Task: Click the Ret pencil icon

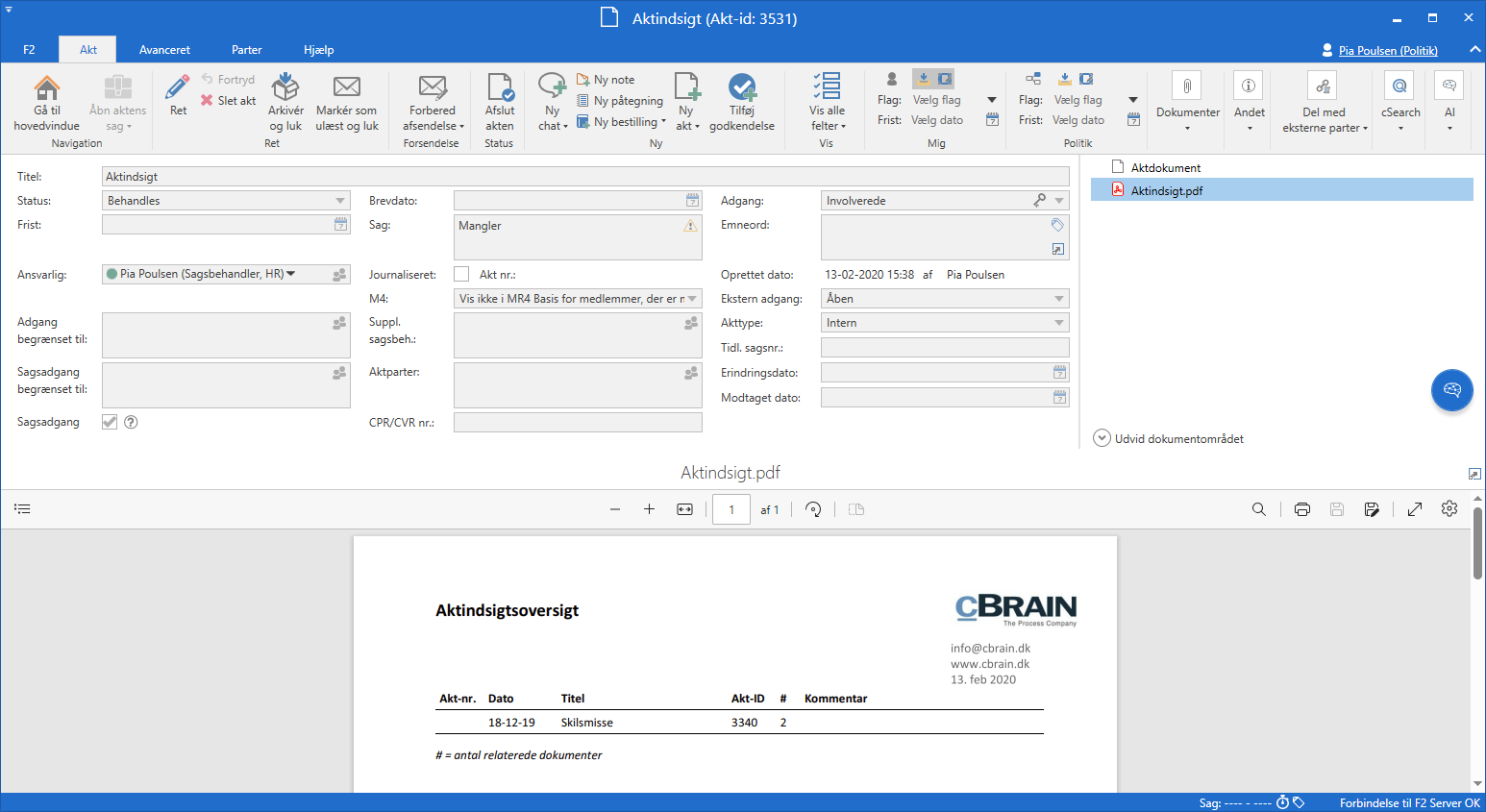Action: pos(178,88)
